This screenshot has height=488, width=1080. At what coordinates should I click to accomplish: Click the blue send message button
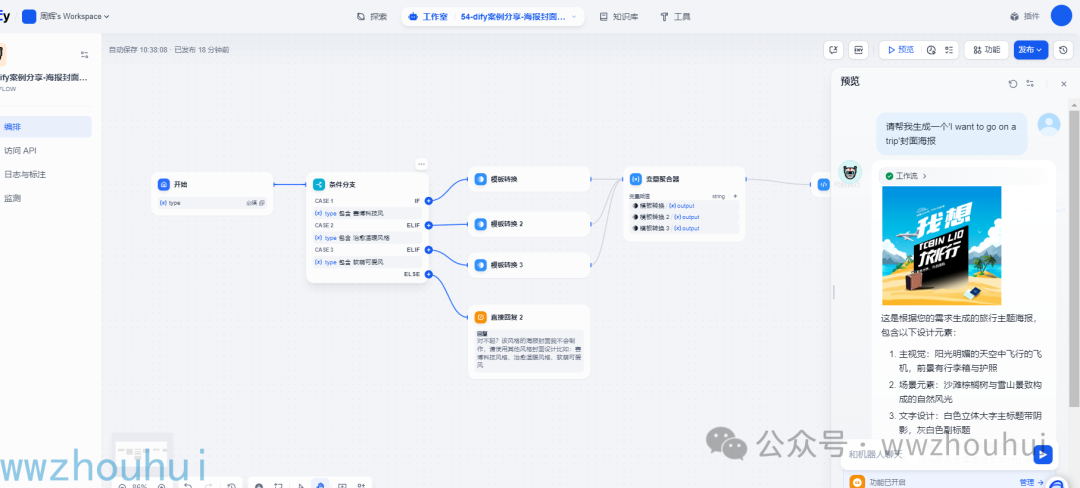pyautogui.click(x=1043, y=454)
